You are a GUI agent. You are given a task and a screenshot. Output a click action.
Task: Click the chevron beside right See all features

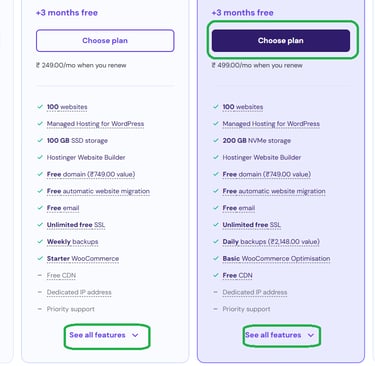point(311,335)
